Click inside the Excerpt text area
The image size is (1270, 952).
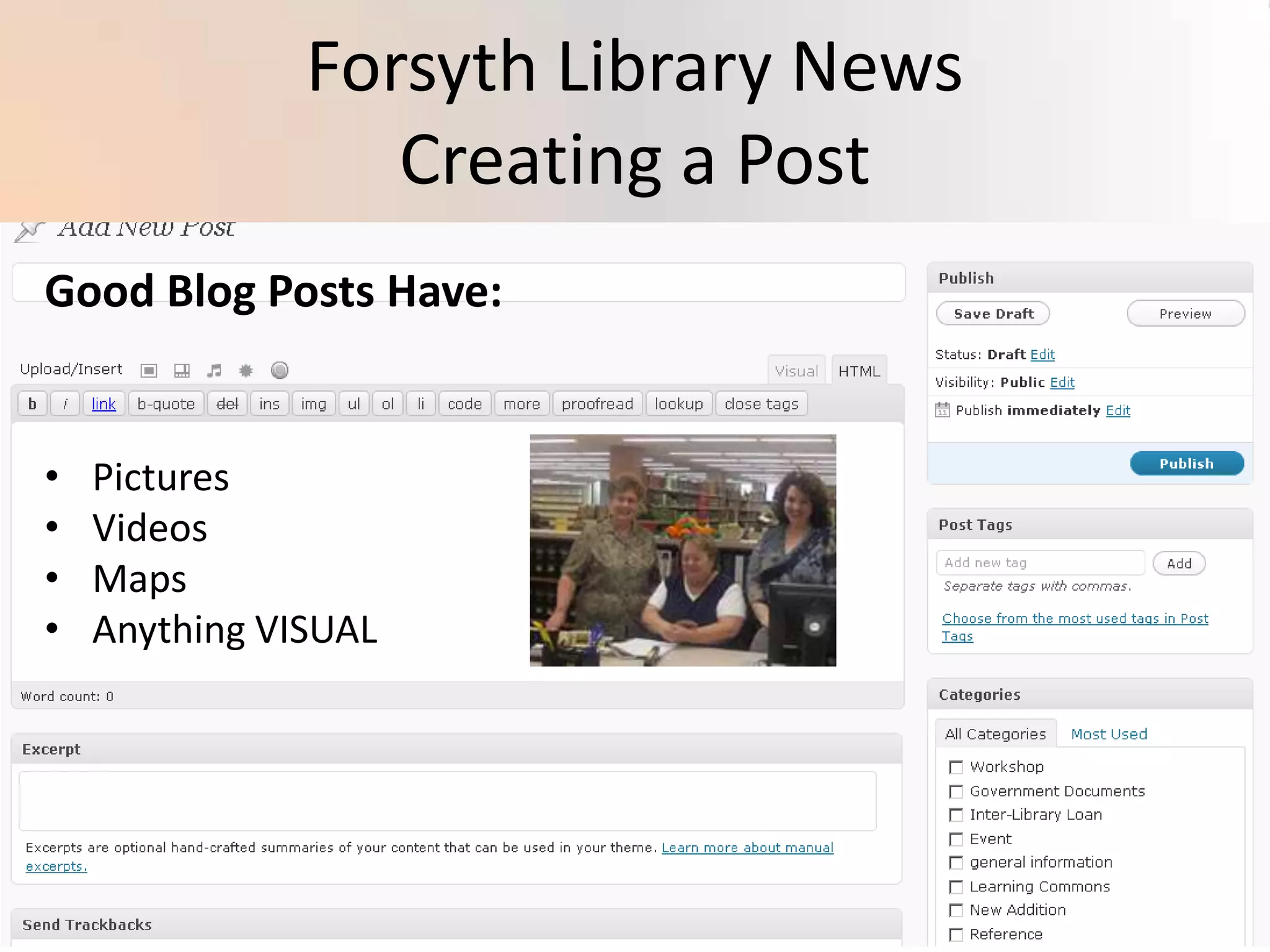tap(448, 801)
